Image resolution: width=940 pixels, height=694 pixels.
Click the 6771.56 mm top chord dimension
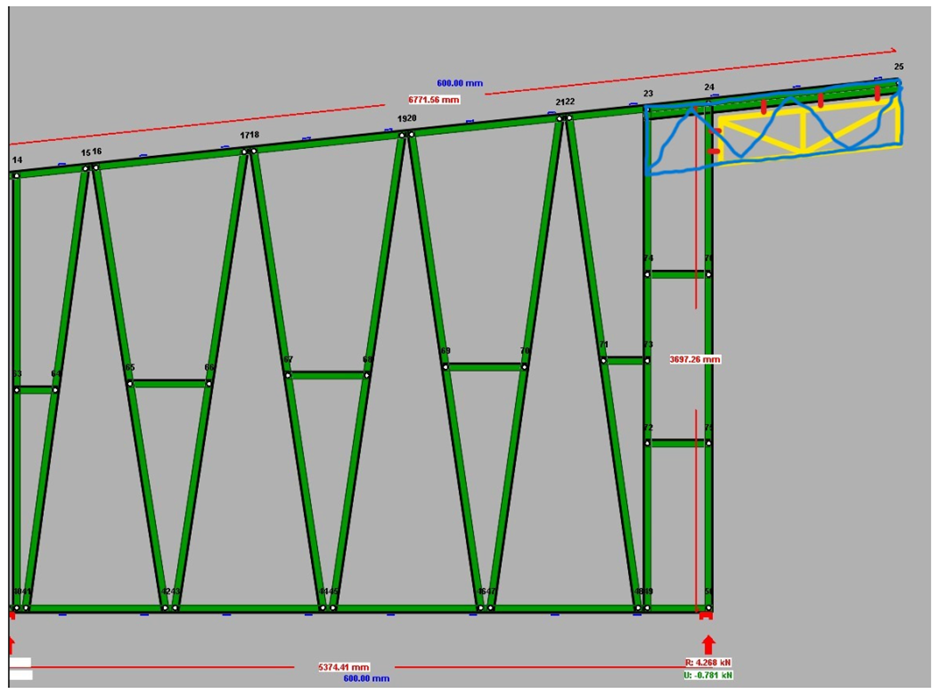(434, 100)
